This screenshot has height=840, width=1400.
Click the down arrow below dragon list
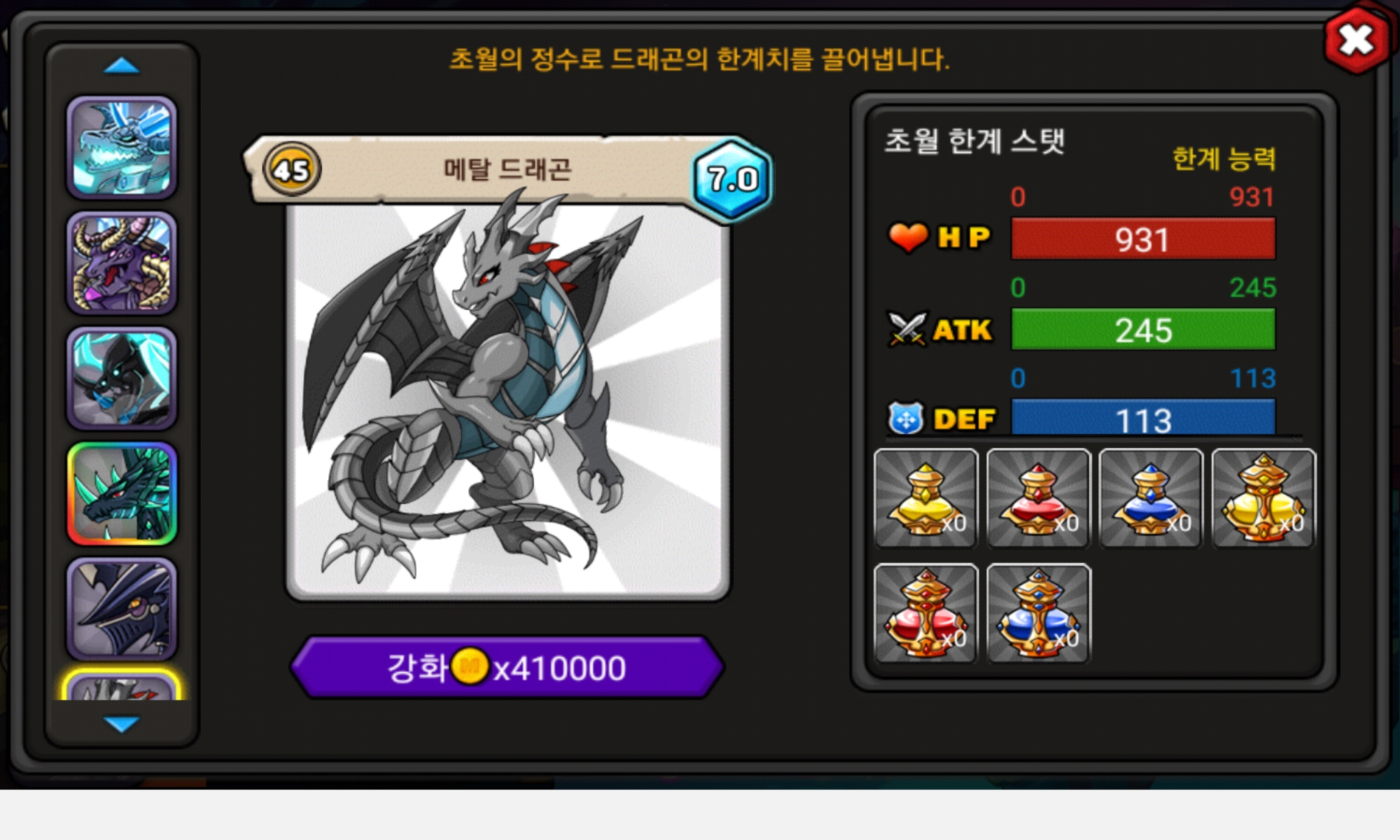click(x=122, y=724)
